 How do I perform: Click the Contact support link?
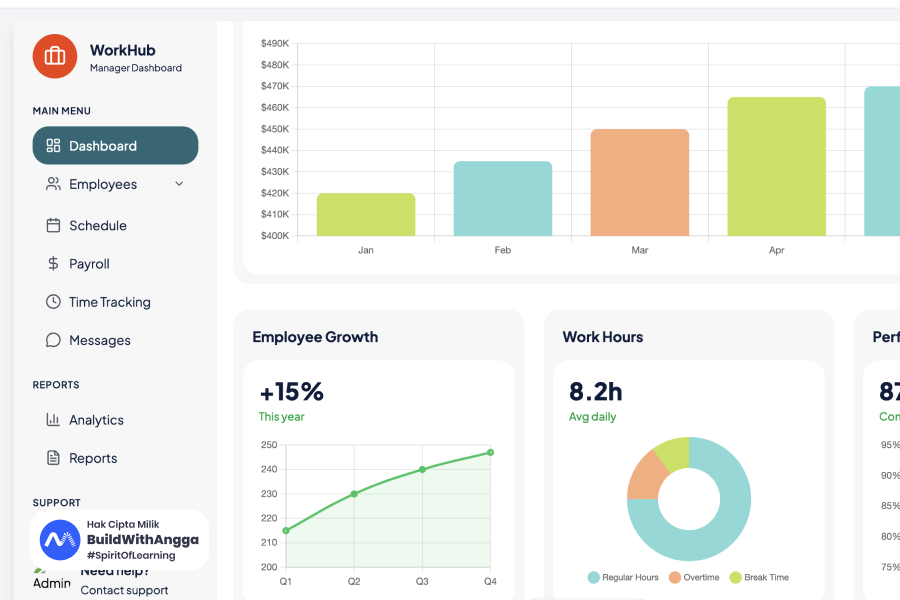tap(124, 590)
